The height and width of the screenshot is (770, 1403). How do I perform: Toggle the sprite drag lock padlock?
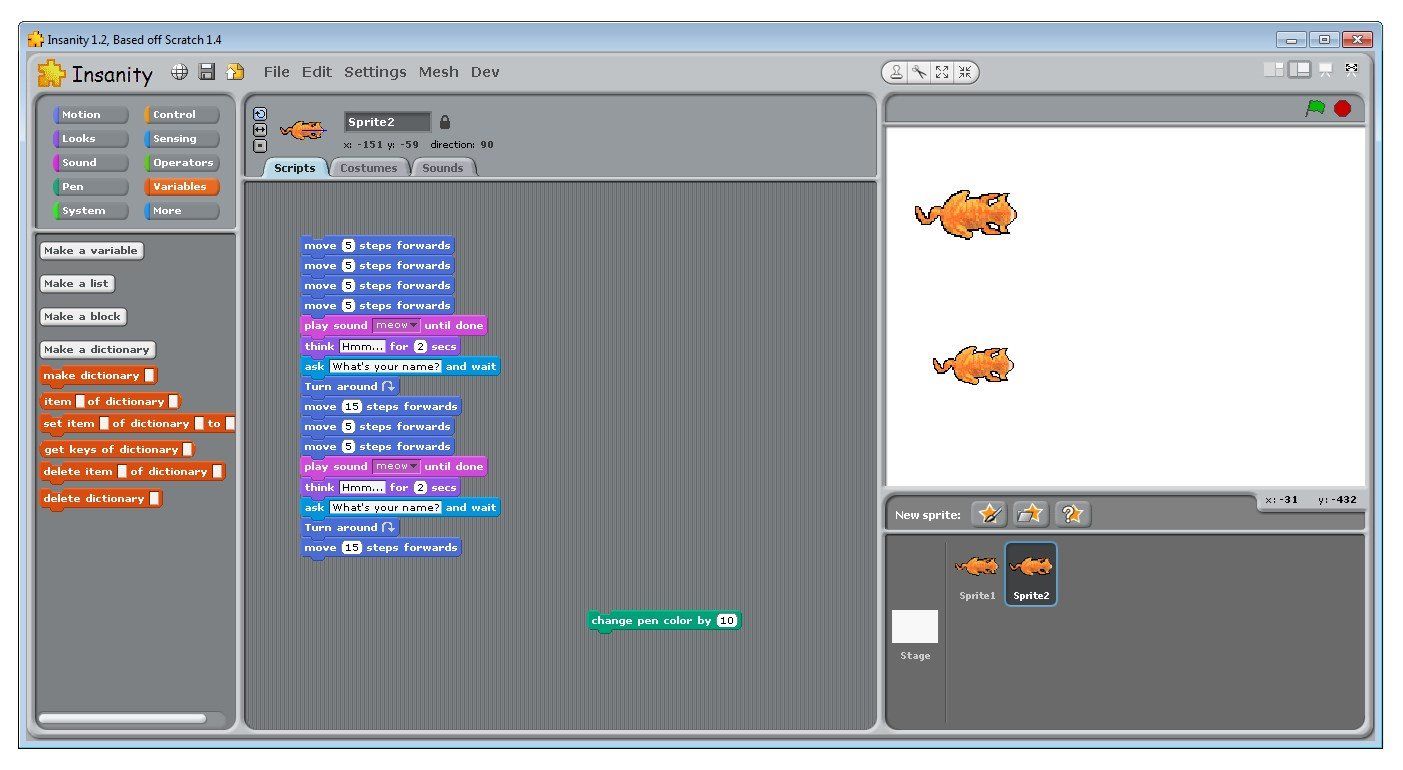coord(445,122)
